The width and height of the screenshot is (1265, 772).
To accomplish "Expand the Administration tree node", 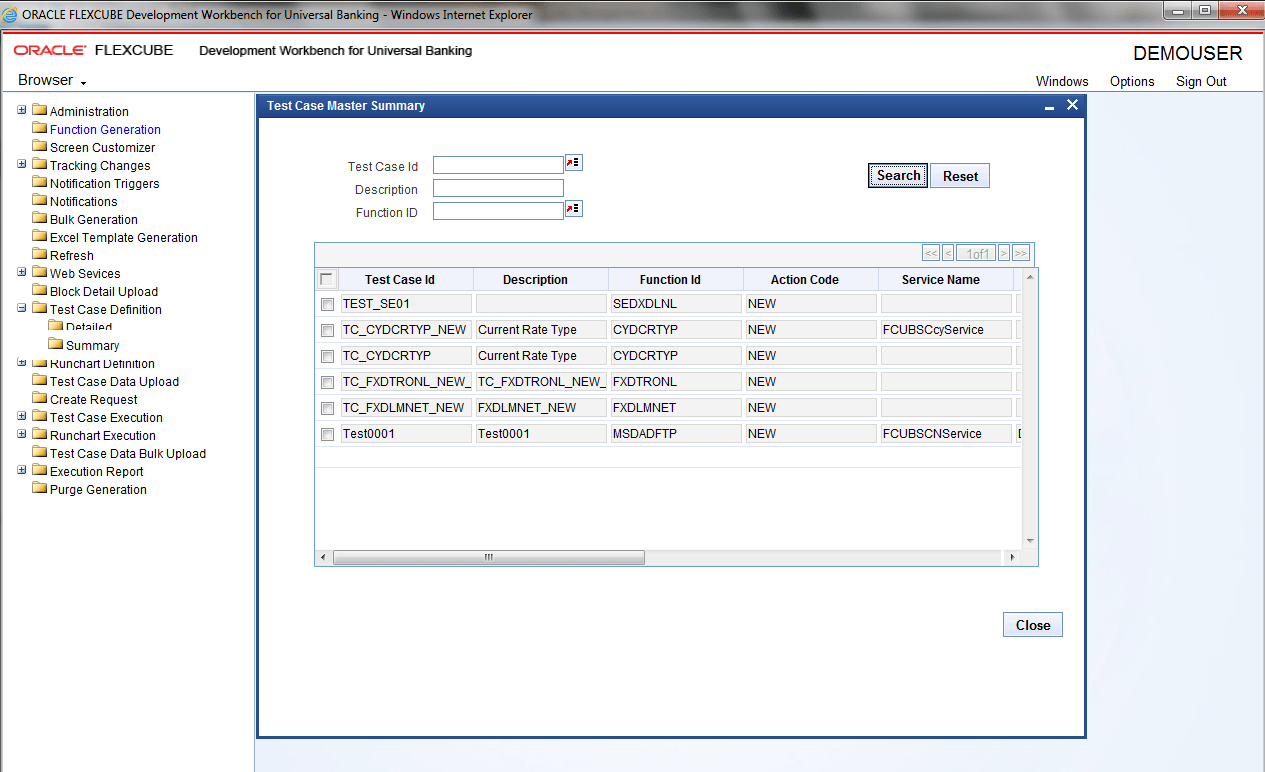I will [22, 110].
